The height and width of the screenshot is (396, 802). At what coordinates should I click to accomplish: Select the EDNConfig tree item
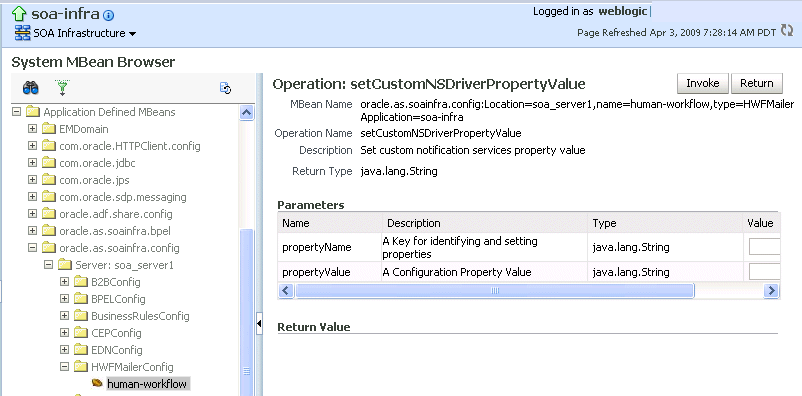click(117, 350)
